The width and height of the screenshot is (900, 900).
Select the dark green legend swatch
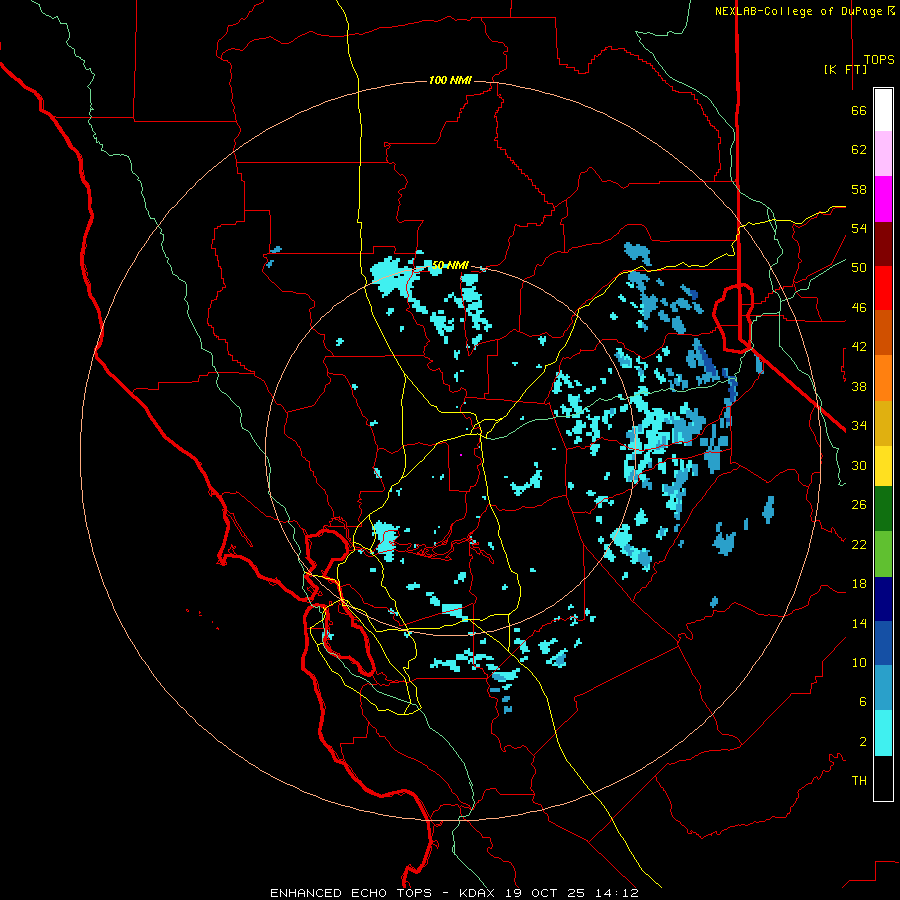click(883, 509)
